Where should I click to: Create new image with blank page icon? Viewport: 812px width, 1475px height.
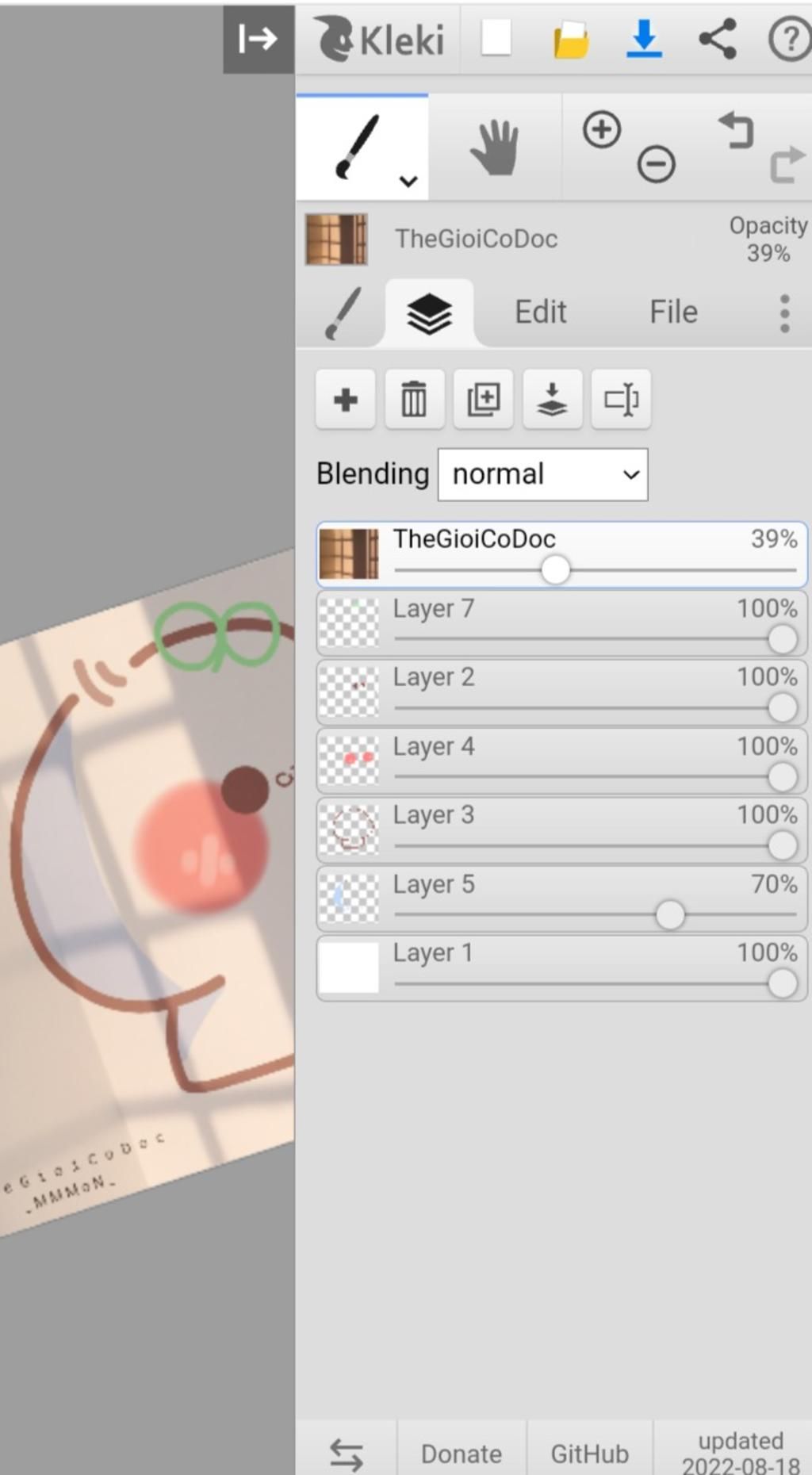click(496, 38)
